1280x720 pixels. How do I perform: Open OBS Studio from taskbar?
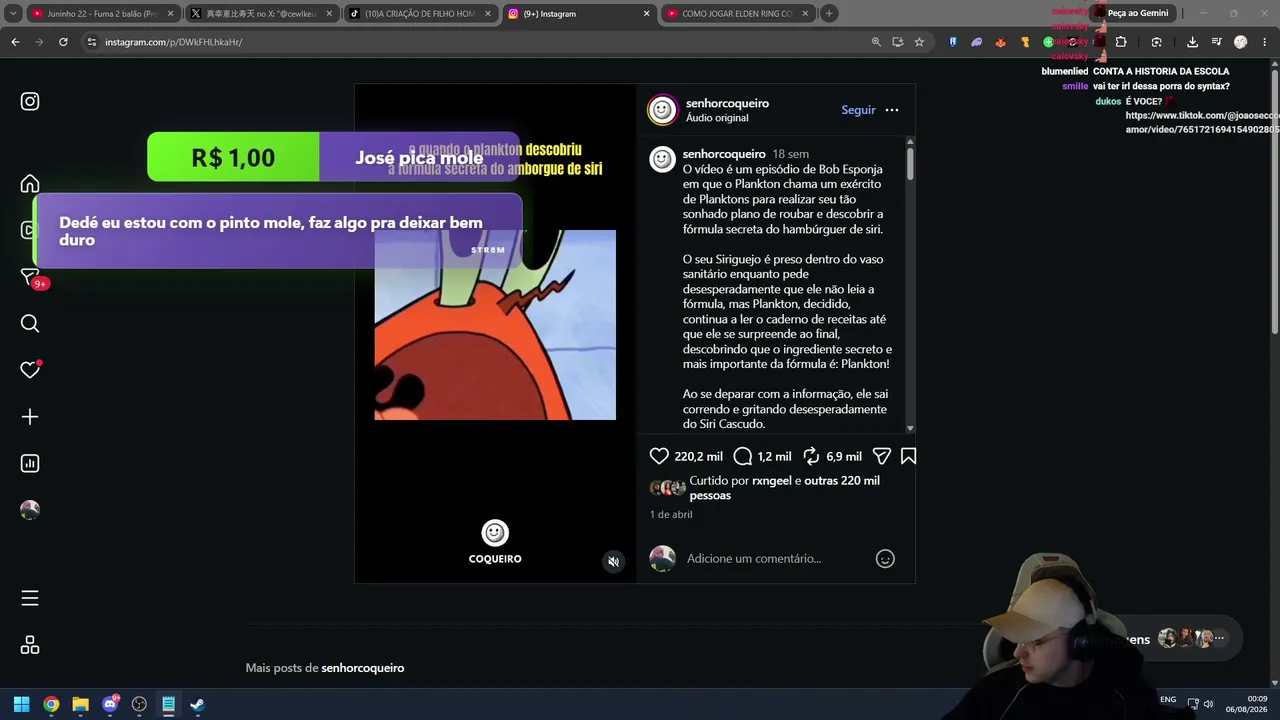(139, 704)
